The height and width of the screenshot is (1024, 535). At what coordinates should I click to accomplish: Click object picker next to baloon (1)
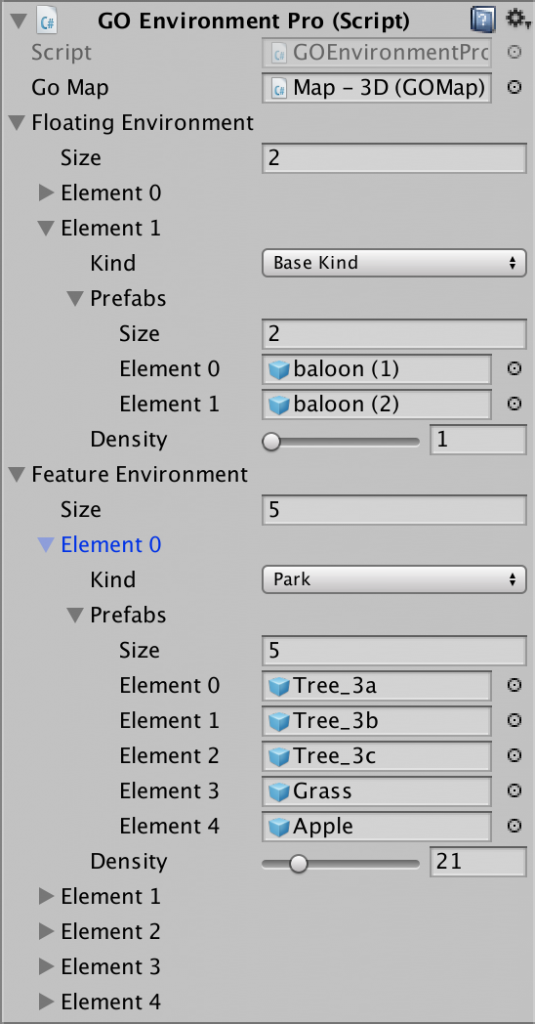coord(515,370)
